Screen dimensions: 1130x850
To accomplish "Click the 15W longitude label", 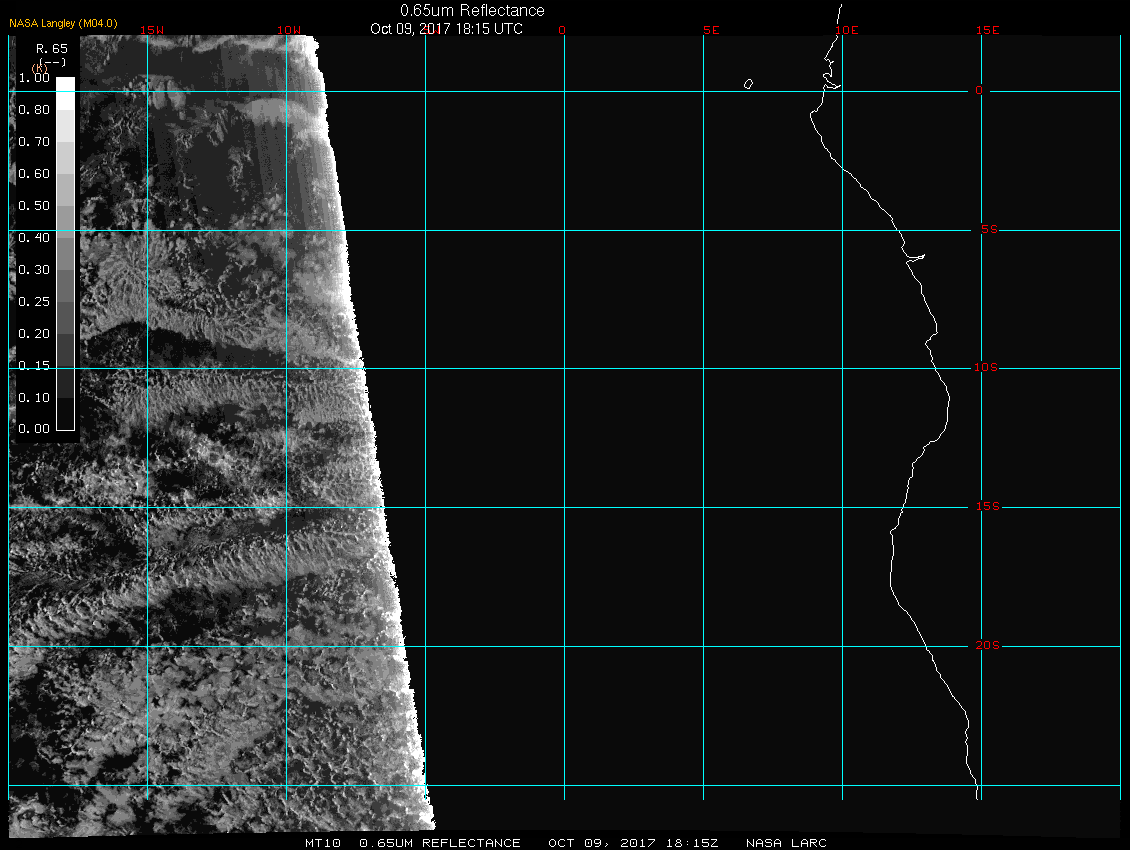I will click(x=152, y=30).
